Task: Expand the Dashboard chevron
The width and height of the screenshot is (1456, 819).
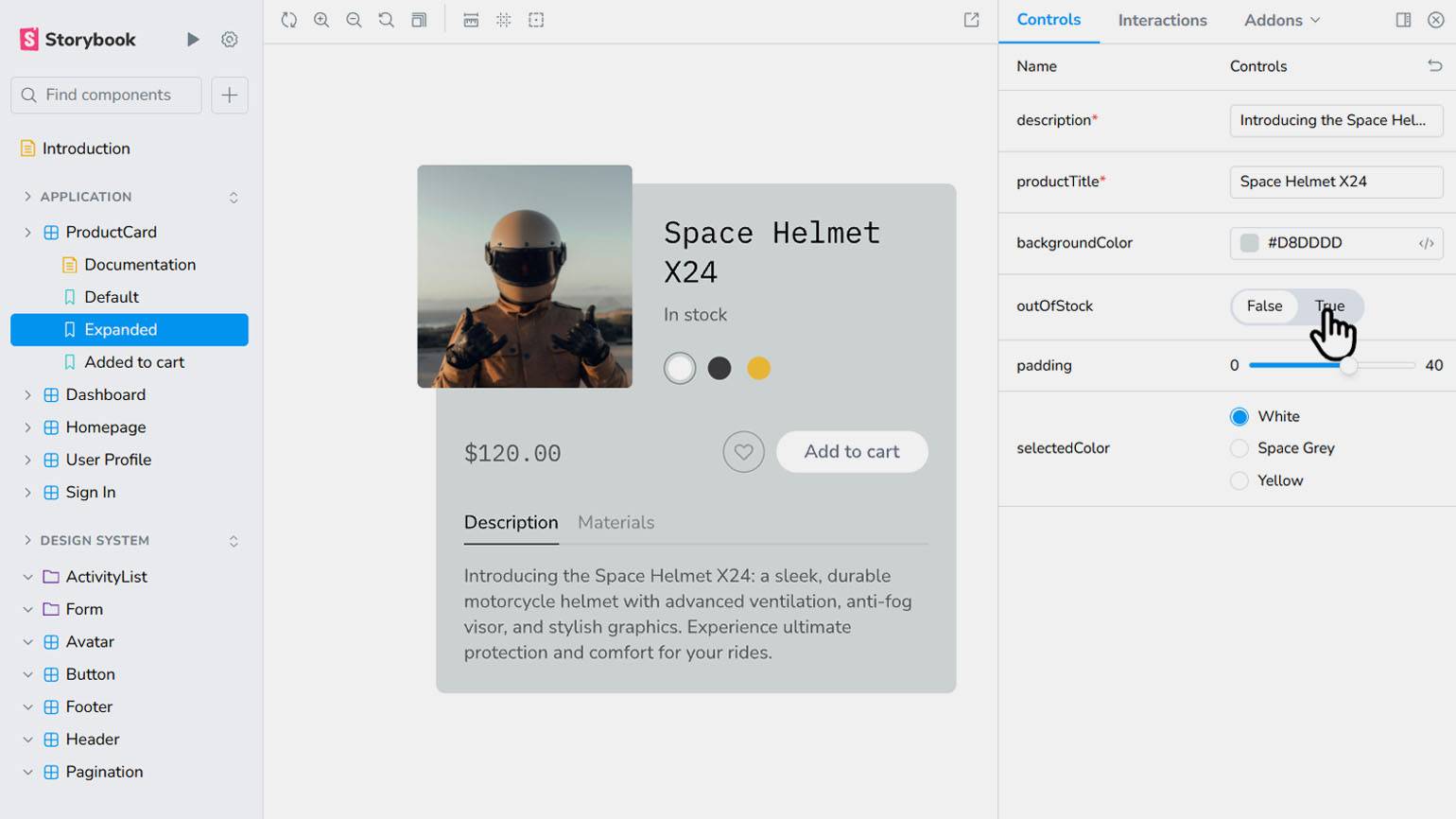Action: click(27, 394)
